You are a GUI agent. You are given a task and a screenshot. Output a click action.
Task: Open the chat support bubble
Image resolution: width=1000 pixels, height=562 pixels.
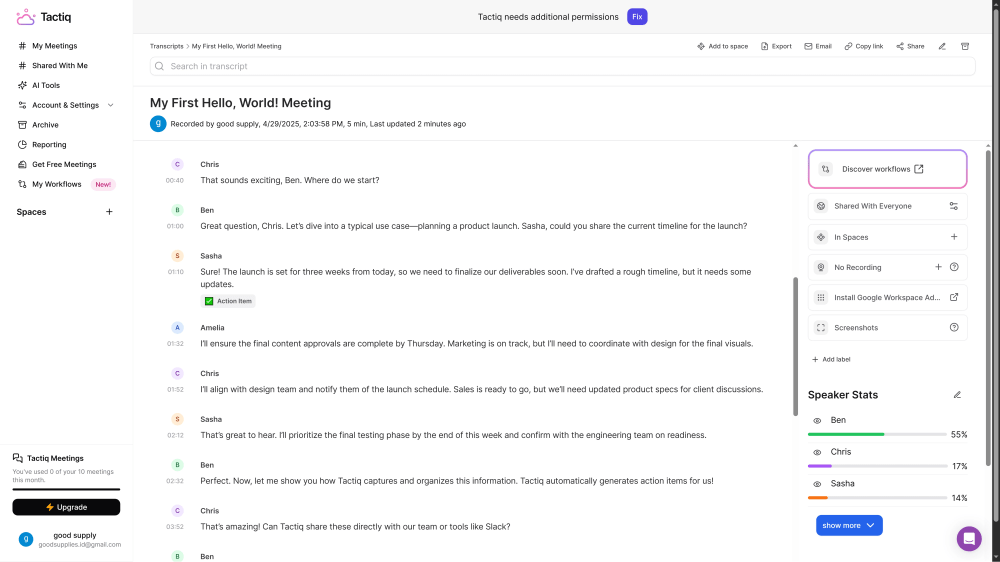click(969, 539)
